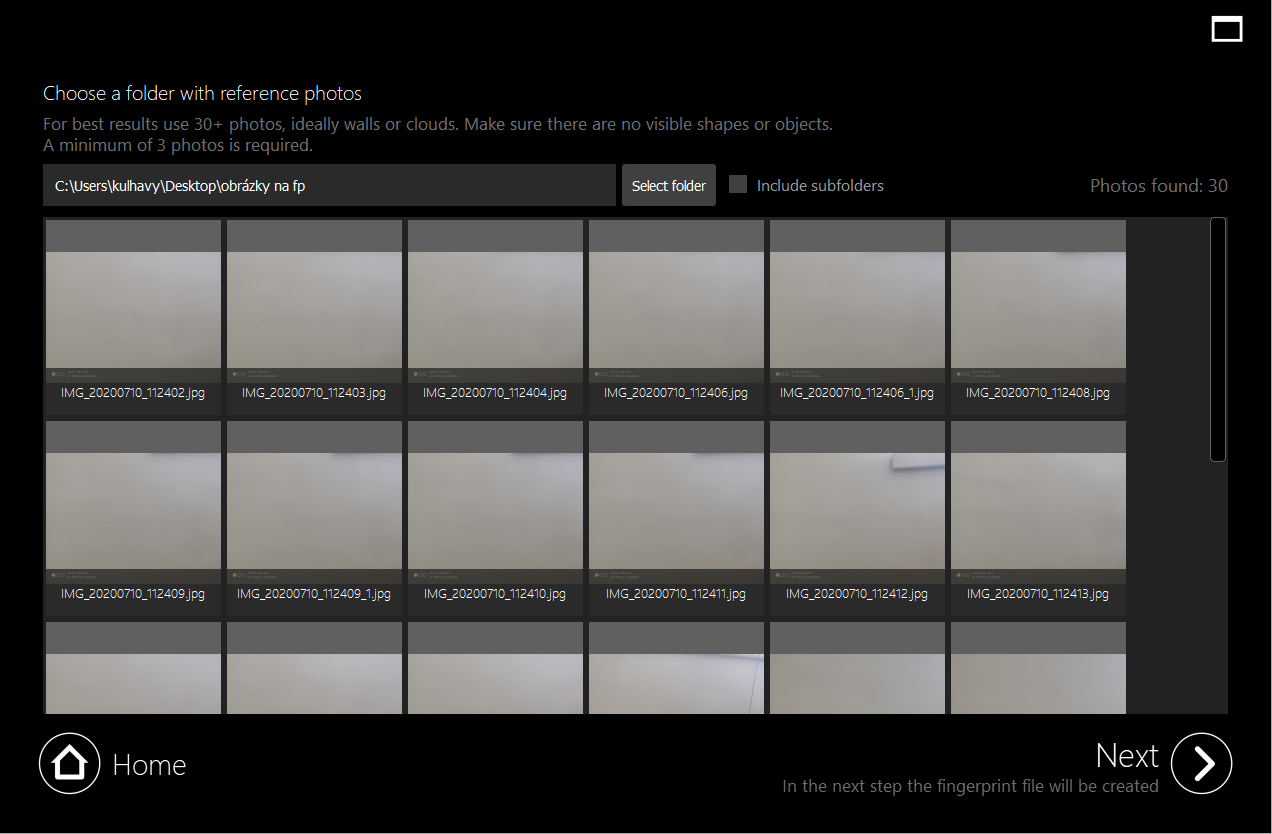
Task: Select thumbnail IMG_20200710_112403.jpg
Action: [314, 310]
